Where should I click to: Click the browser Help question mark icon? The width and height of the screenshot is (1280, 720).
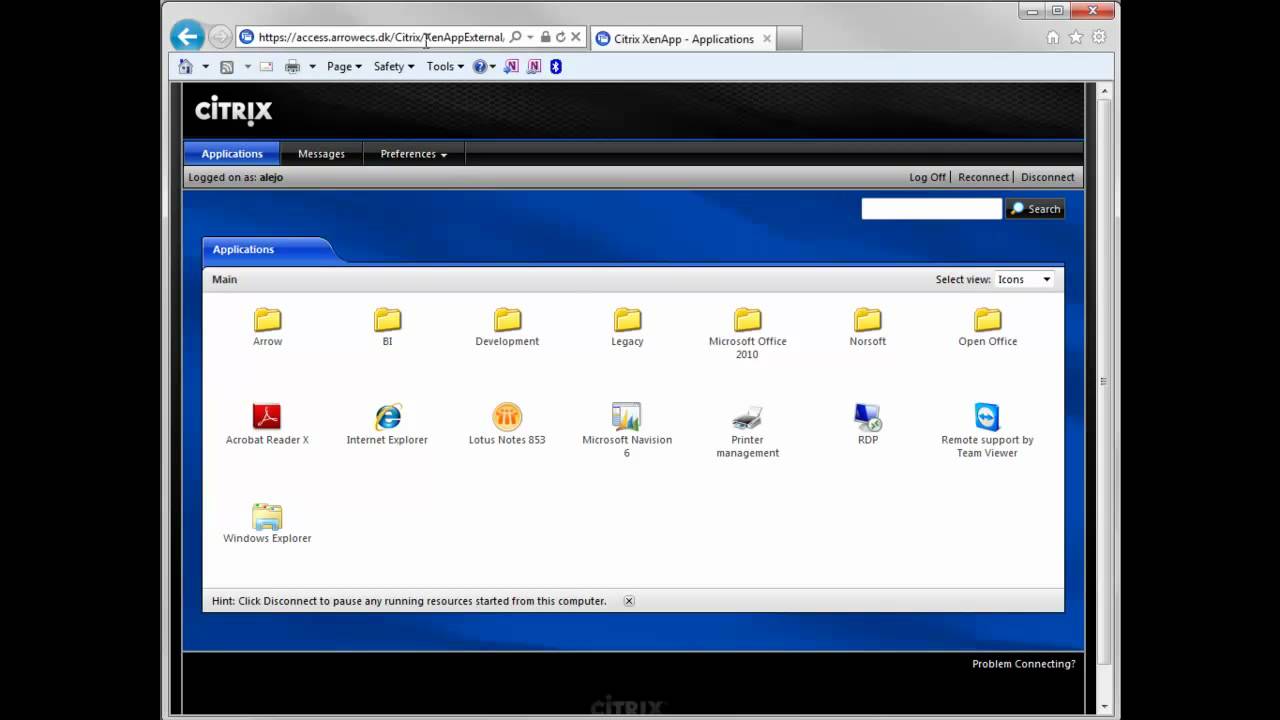[x=480, y=67]
